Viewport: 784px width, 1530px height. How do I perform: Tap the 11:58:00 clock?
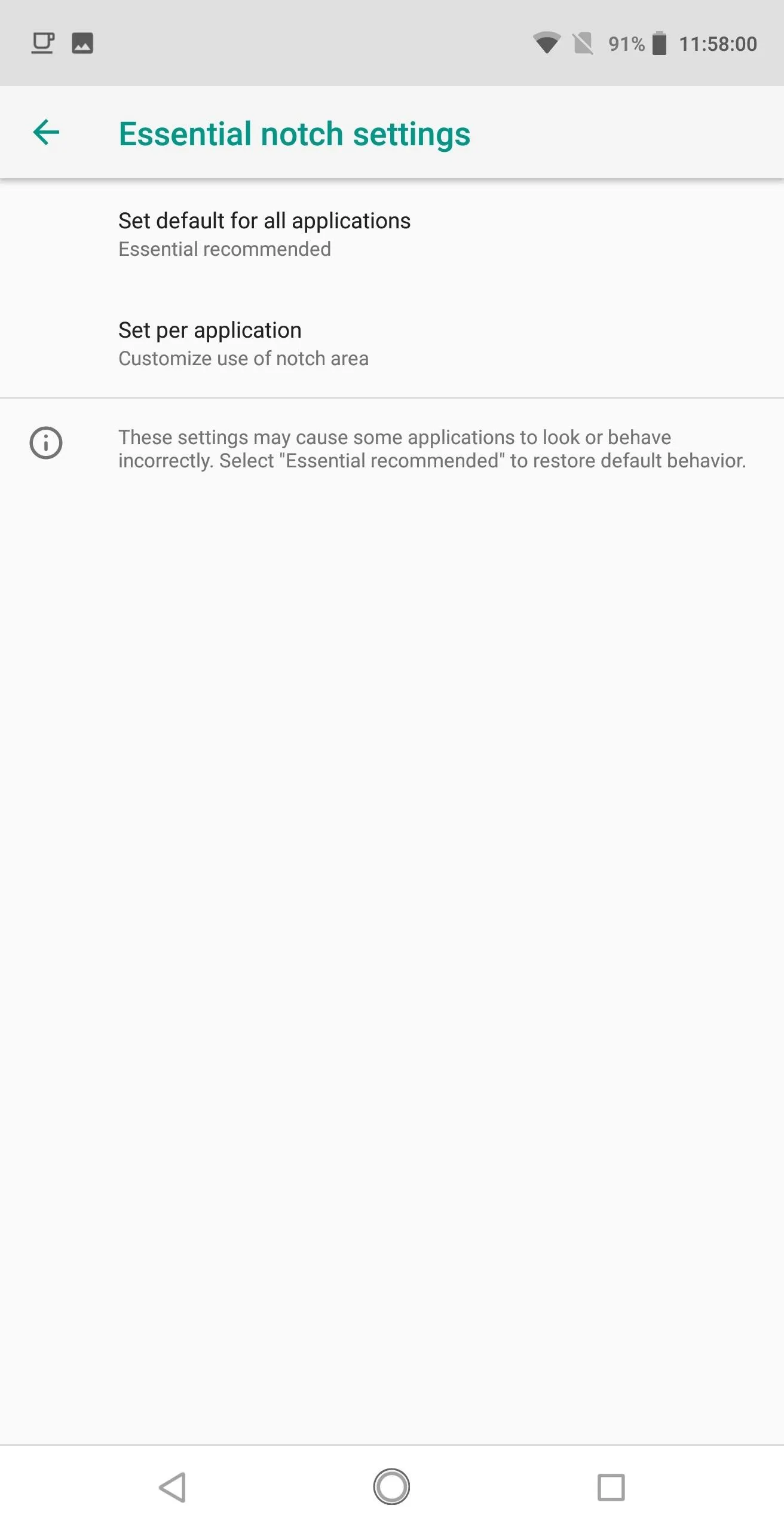[718, 44]
